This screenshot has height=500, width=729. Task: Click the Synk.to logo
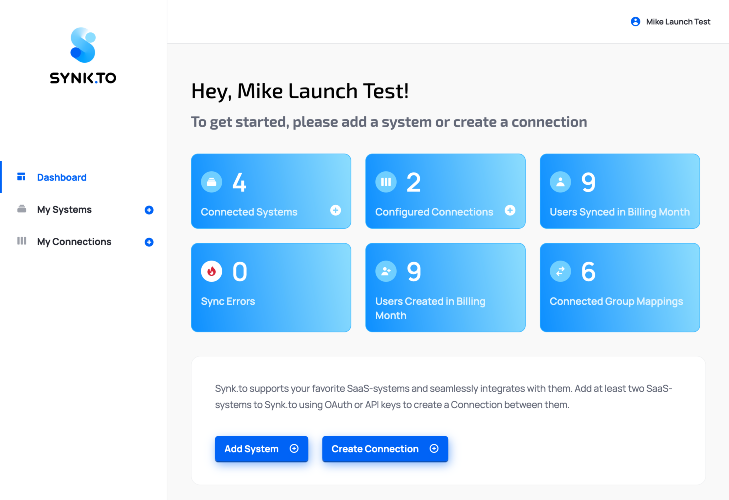pos(83,56)
